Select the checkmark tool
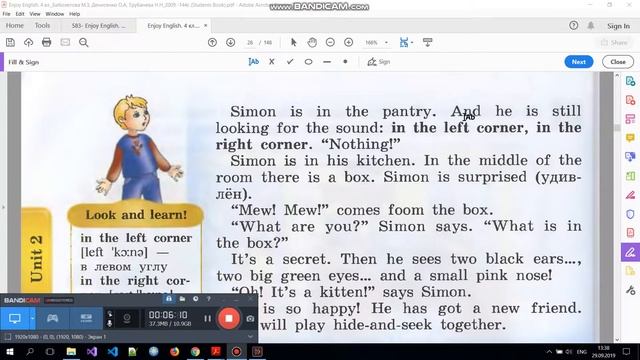640x360 pixels. (290, 62)
